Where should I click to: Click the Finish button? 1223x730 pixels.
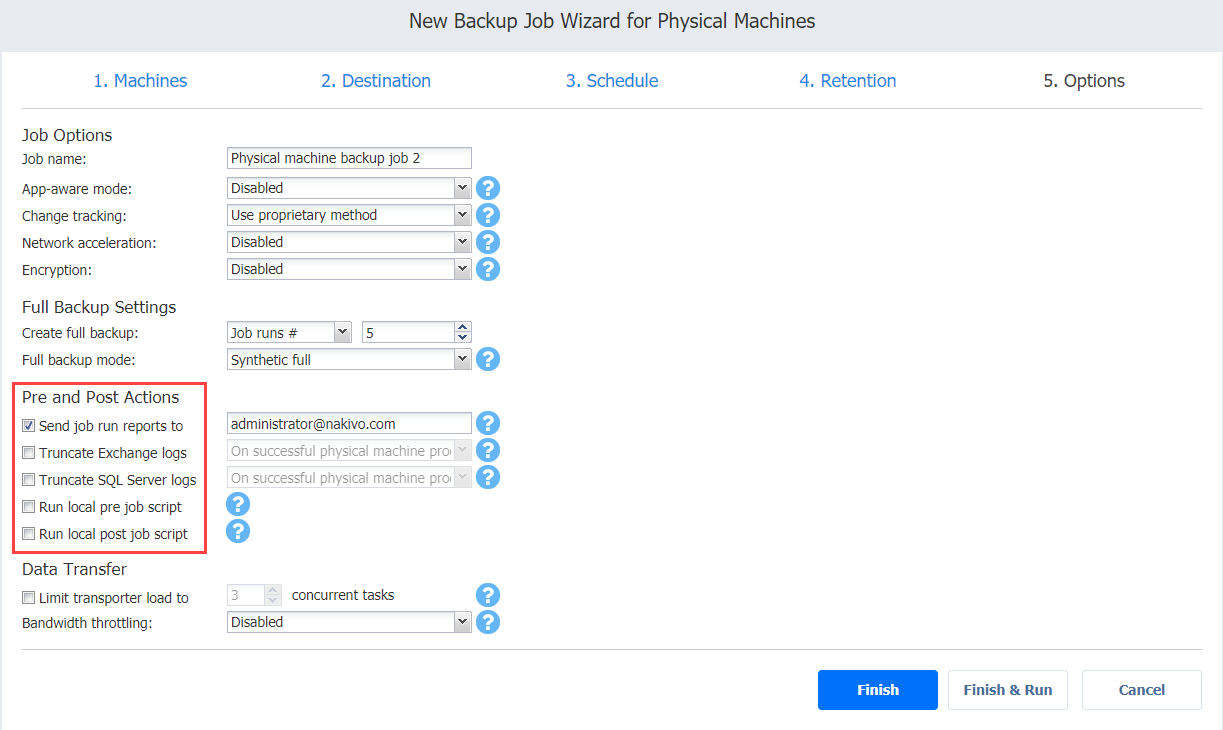[878, 690]
